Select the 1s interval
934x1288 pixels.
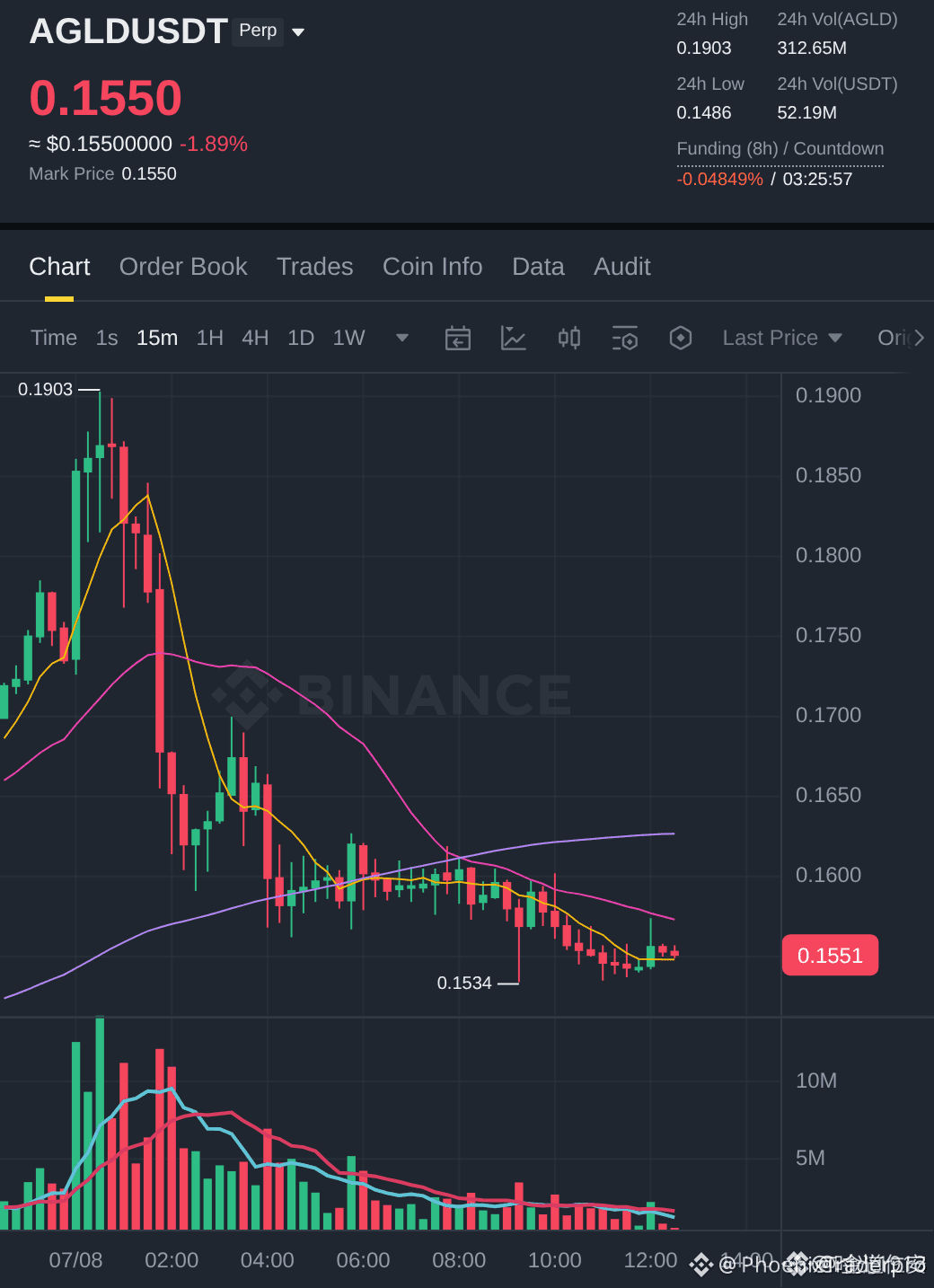[x=107, y=338]
